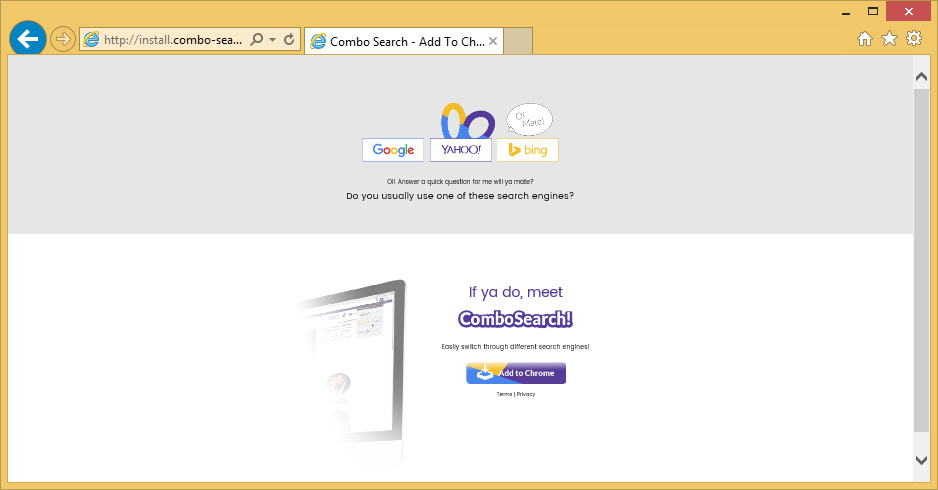Viewport: 938px width, 490px height.
Task: Refresh the current page
Action: [289, 40]
